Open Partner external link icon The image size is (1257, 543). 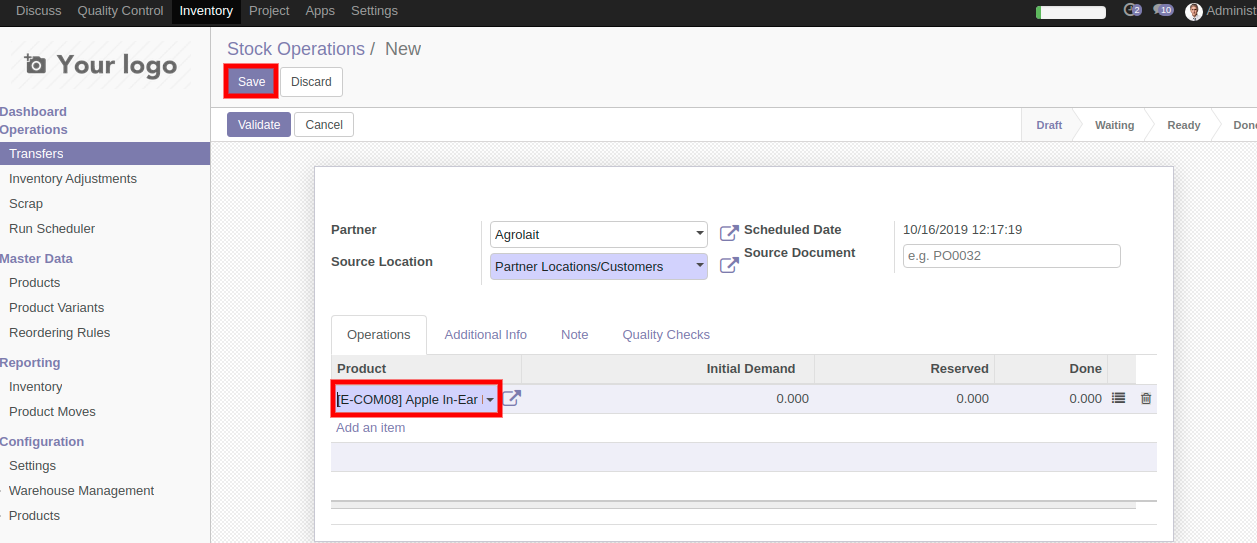coord(729,233)
